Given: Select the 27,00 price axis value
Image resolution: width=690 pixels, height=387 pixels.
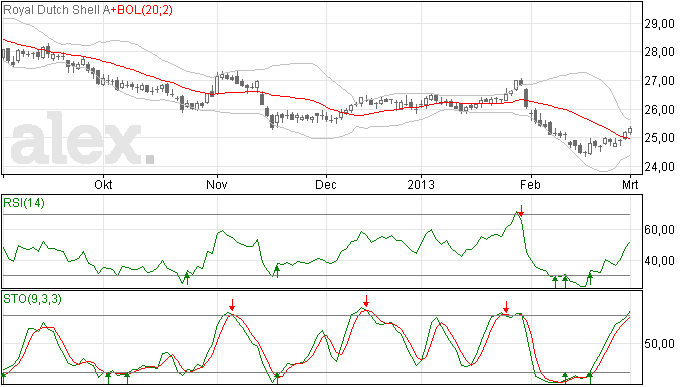Looking at the screenshot, I should (659, 81).
